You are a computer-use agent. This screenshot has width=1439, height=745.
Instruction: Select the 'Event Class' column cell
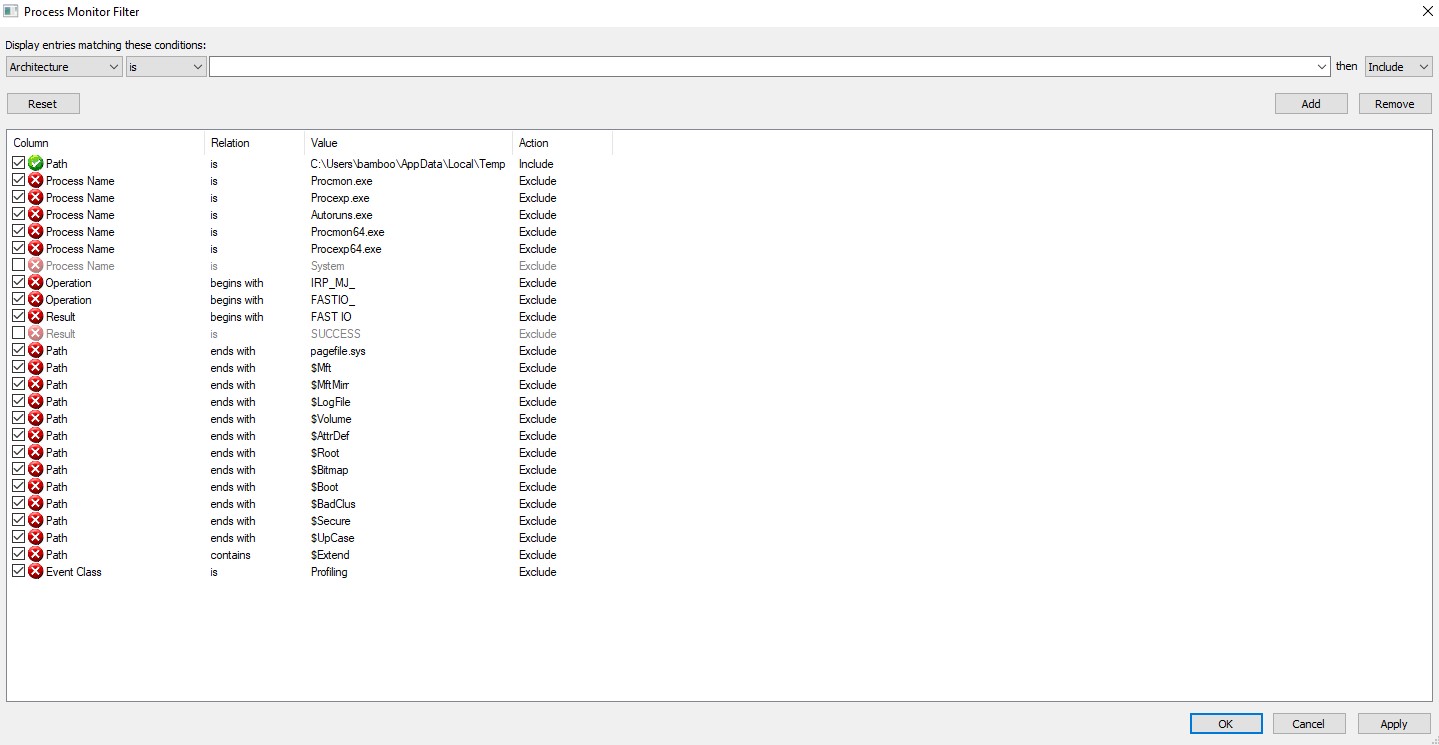click(73, 571)
